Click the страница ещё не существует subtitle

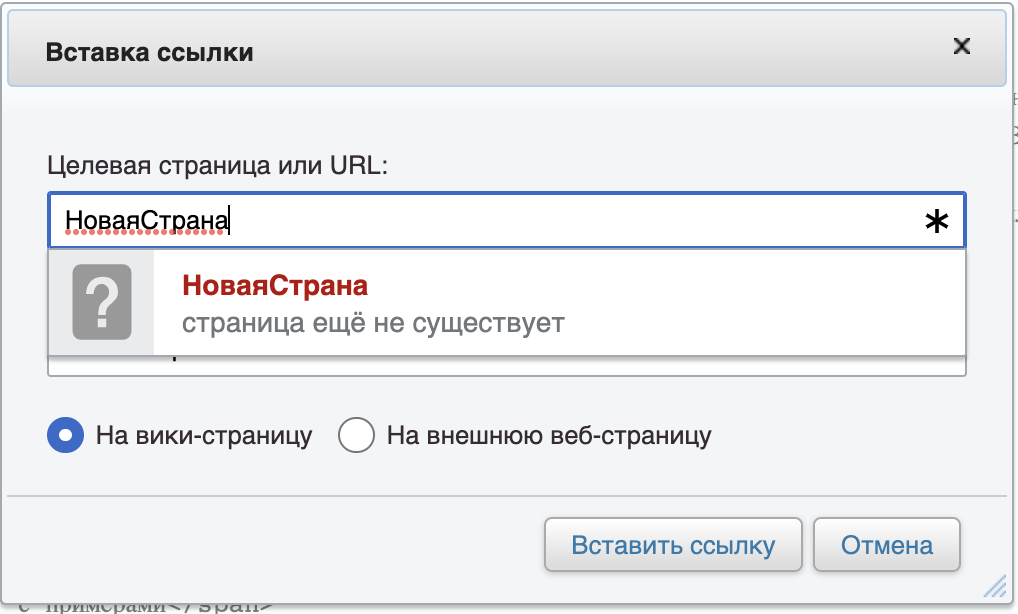click(373, 324)
